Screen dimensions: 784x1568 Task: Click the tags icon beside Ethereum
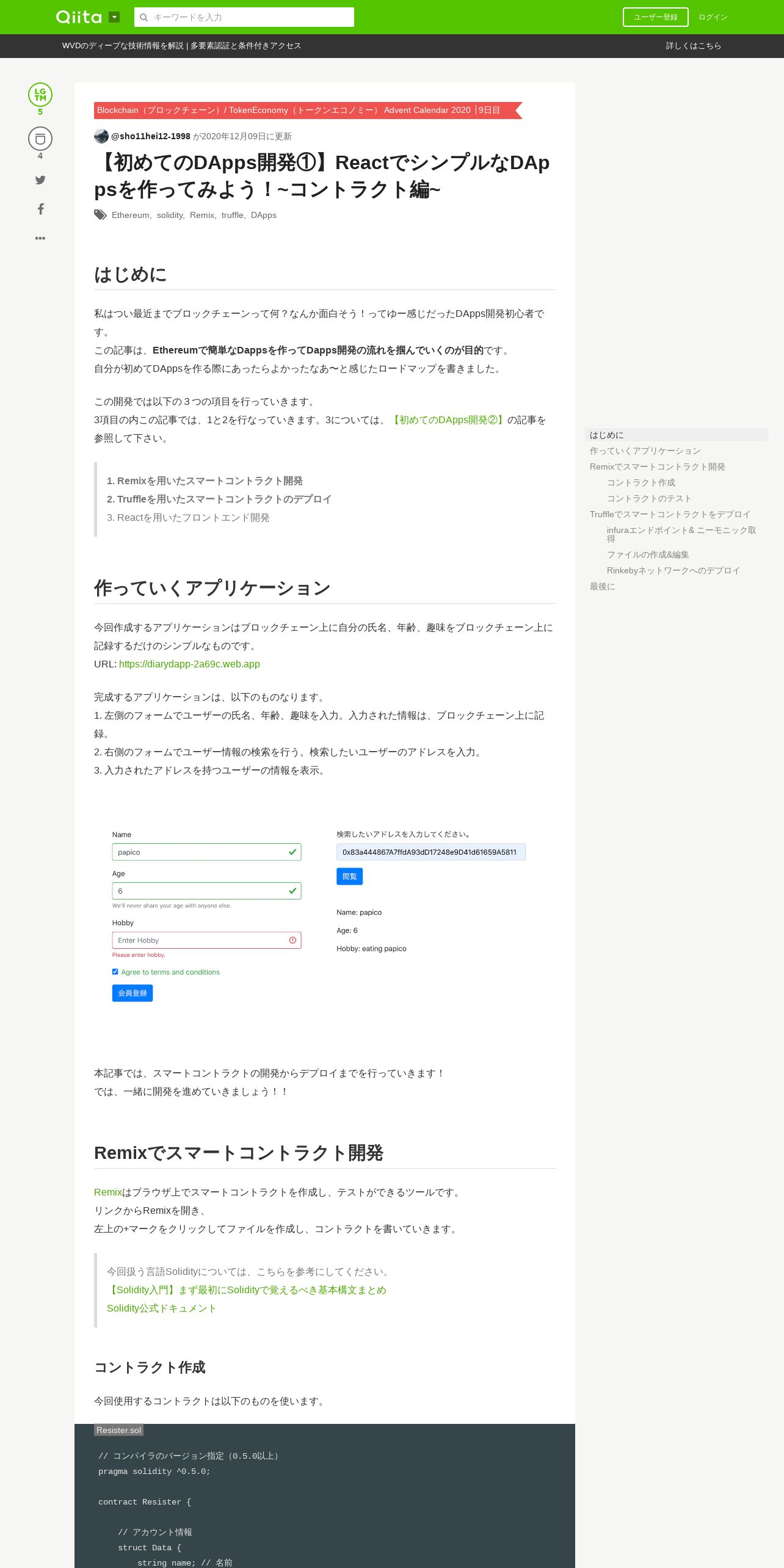click(x=100, y=215)
